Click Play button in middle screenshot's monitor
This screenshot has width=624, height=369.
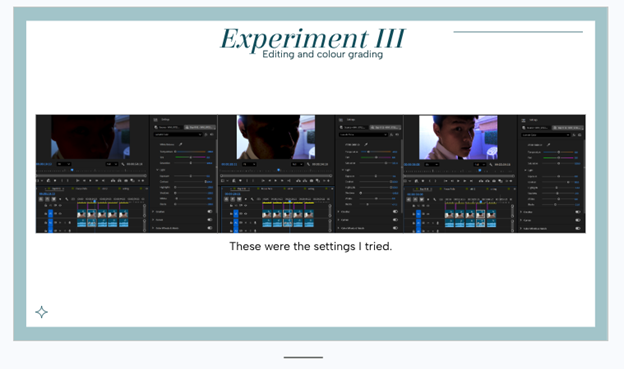(x=276, y=181)
